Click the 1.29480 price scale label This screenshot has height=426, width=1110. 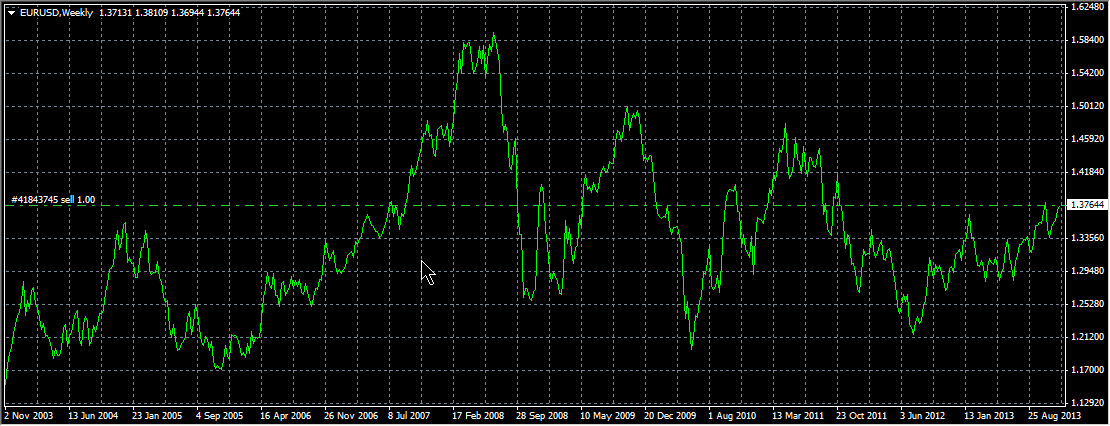tap(1085, 271)
